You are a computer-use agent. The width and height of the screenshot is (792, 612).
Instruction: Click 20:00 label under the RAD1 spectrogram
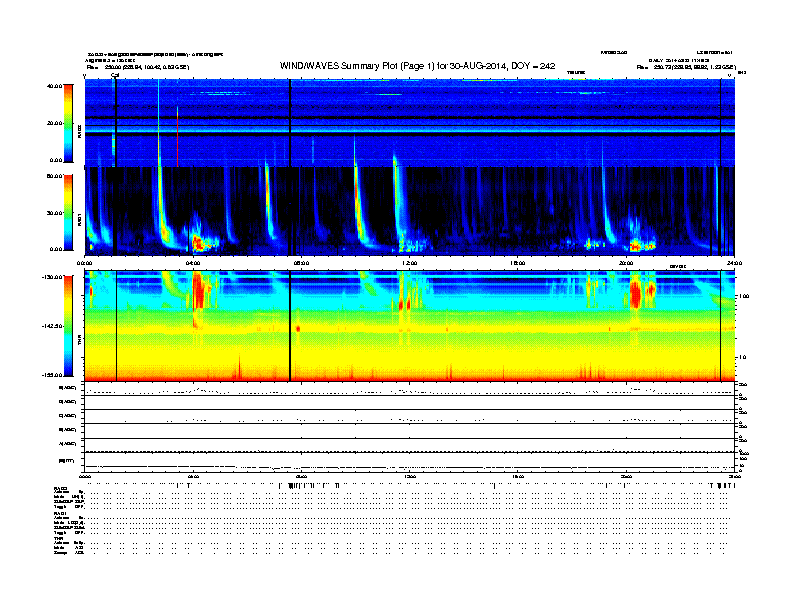pos(626,263)
